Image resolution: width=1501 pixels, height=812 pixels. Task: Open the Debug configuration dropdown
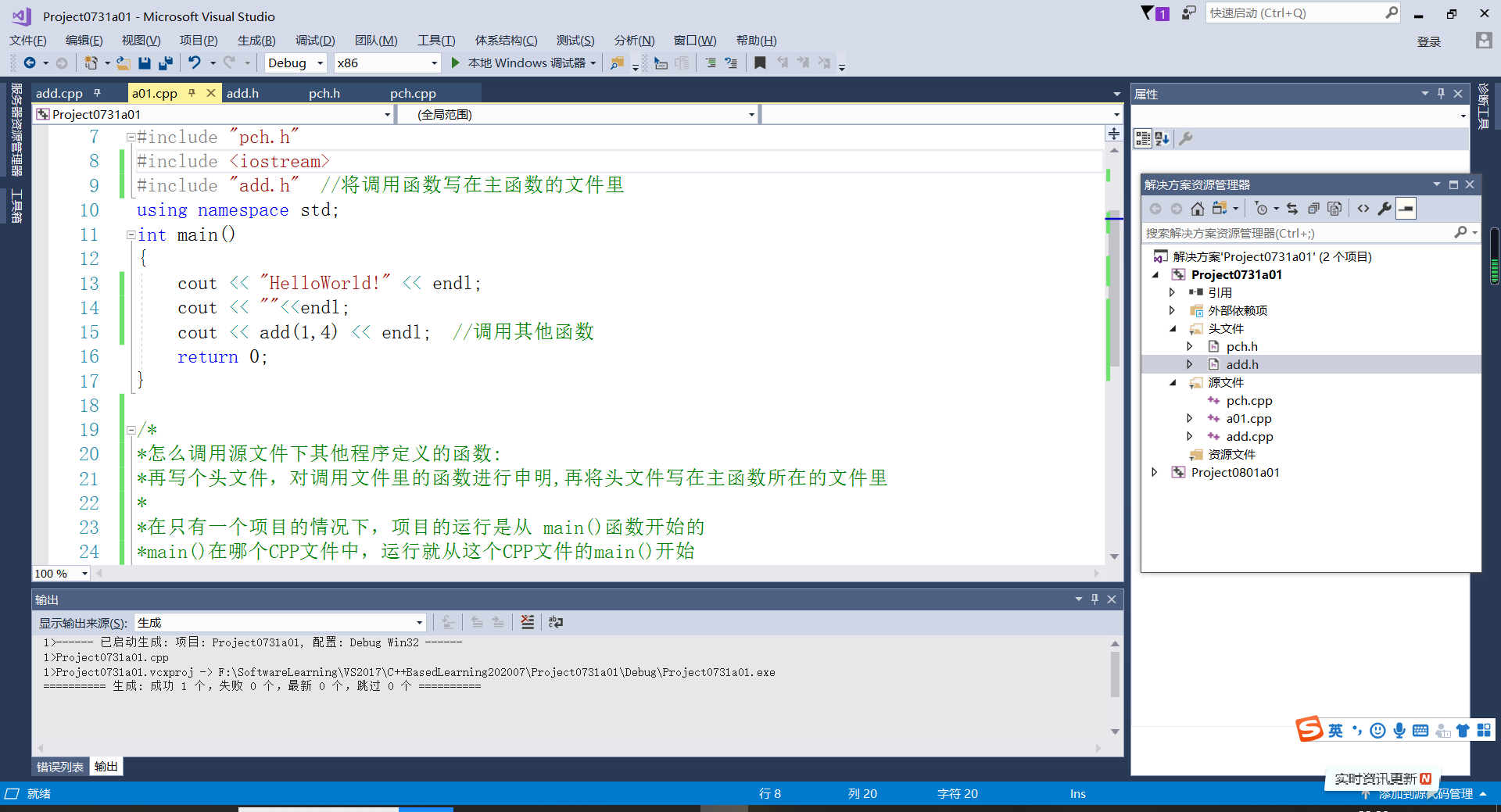coord(319,63)
